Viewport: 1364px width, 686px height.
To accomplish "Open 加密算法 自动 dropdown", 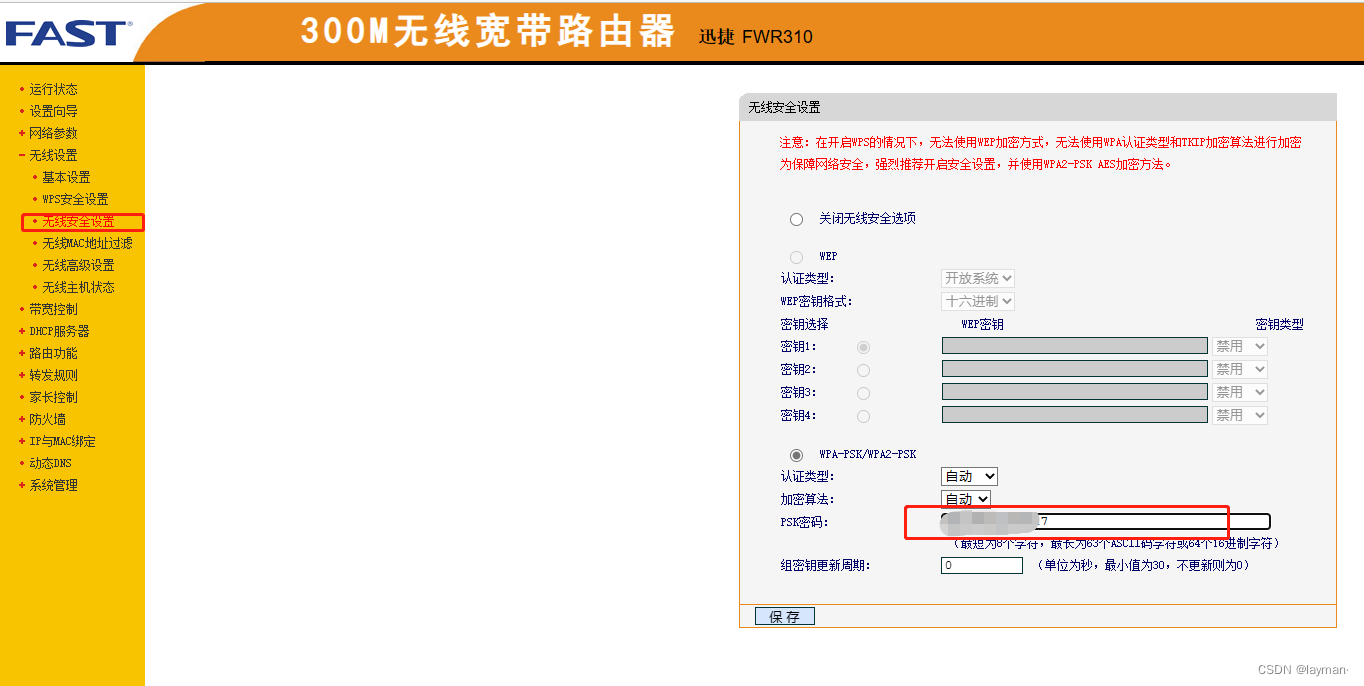I will (966, 499).
